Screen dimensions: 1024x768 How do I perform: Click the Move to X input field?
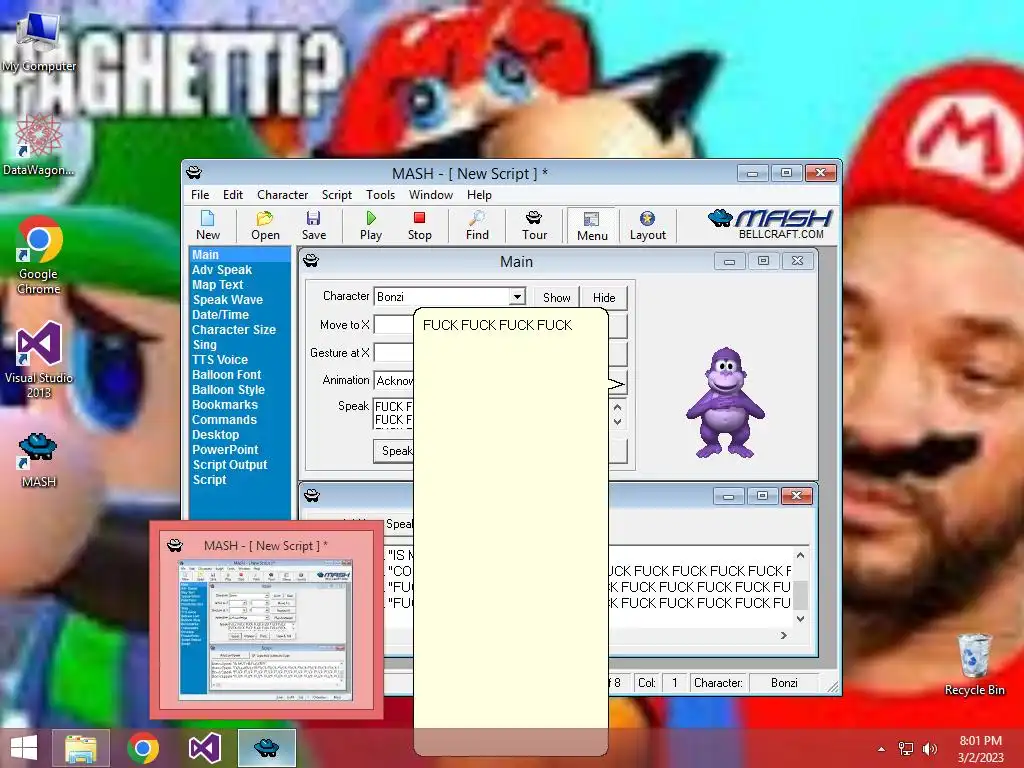pyautogui.click(x=393, y=325)
